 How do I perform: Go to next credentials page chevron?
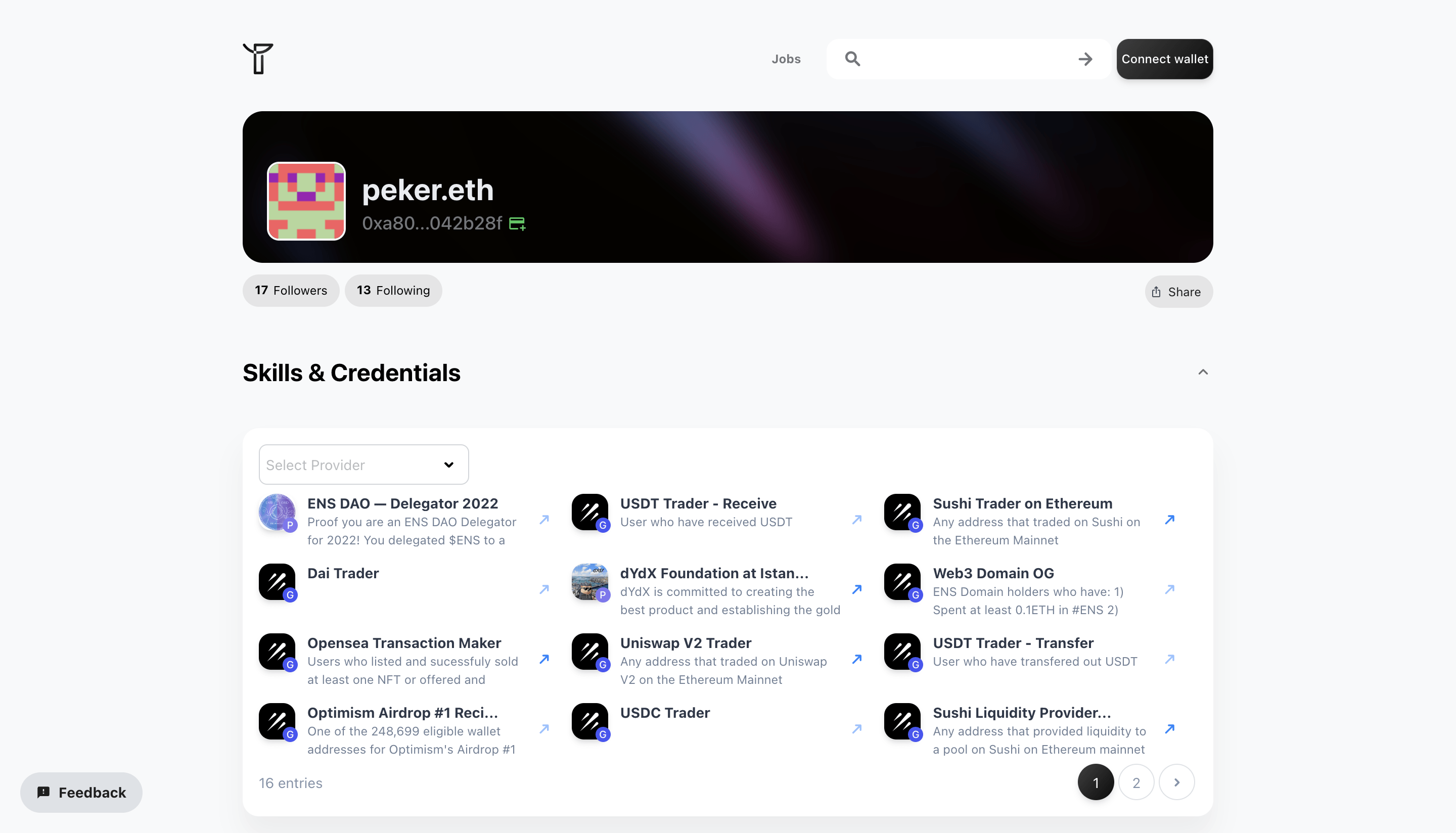tap(1176, 782)
